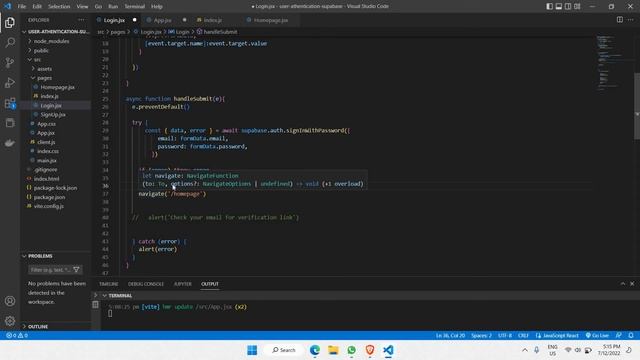The image size is (640, 360).
Task: Toggle primary side bar layout icon
Action: click(549, 6)
